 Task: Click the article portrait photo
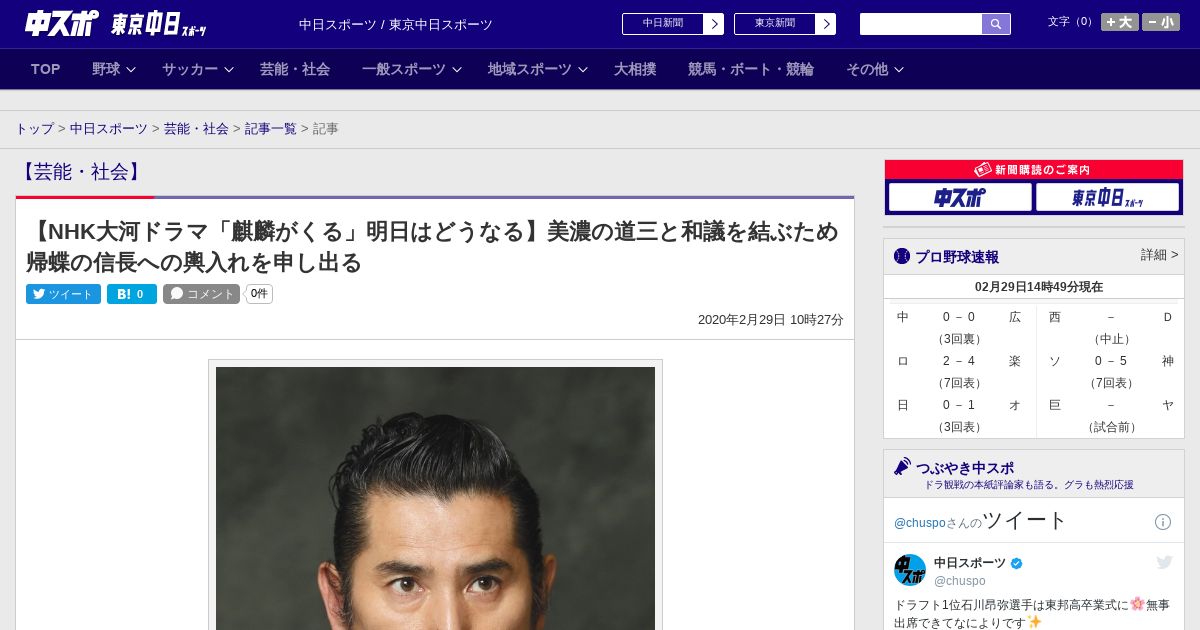click(x=435, y=498)
